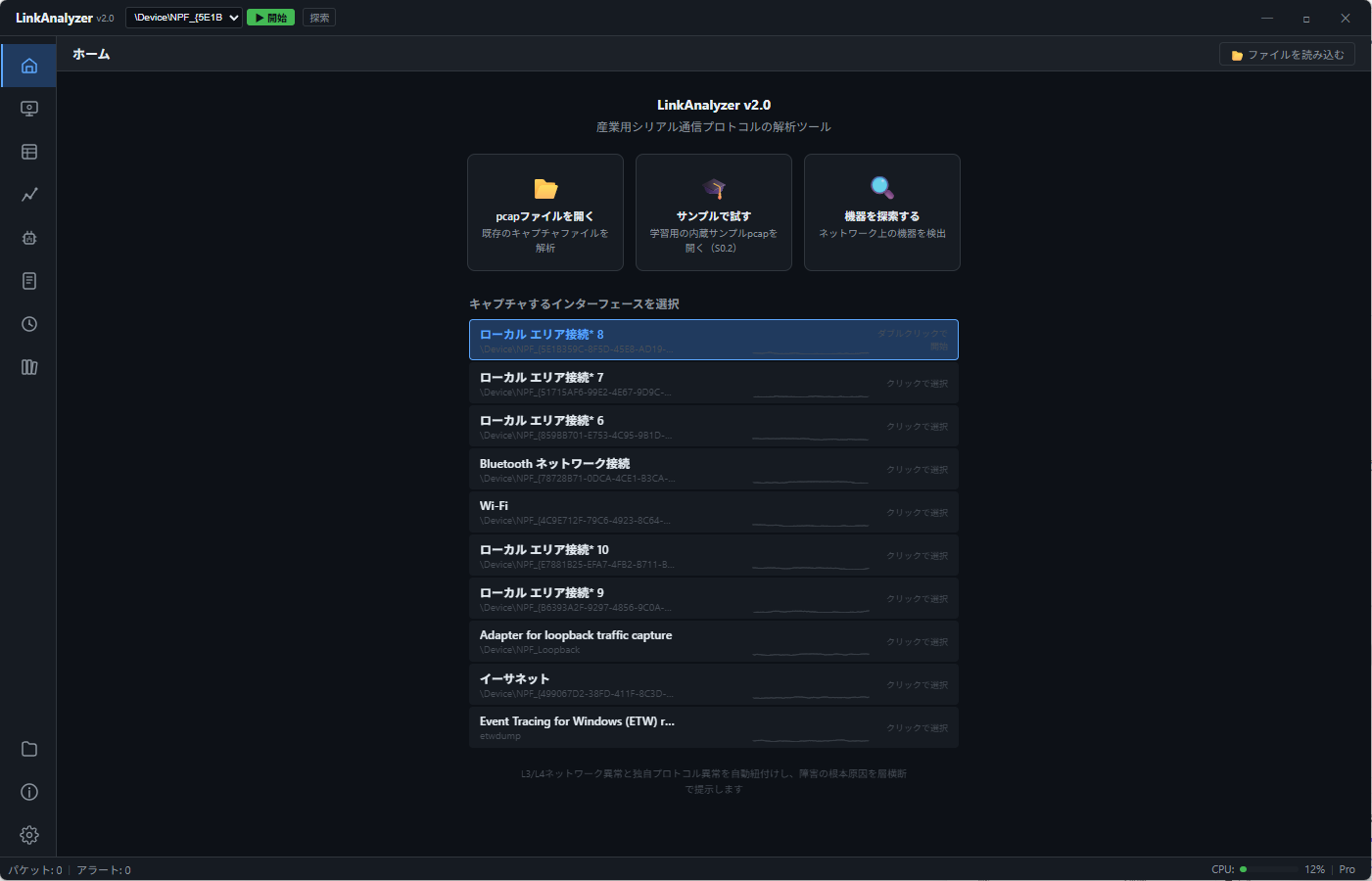Select the Event Tracing for Windows (ETW) row
Viewport: 1372px width, 881px height.
coord(714,727)
